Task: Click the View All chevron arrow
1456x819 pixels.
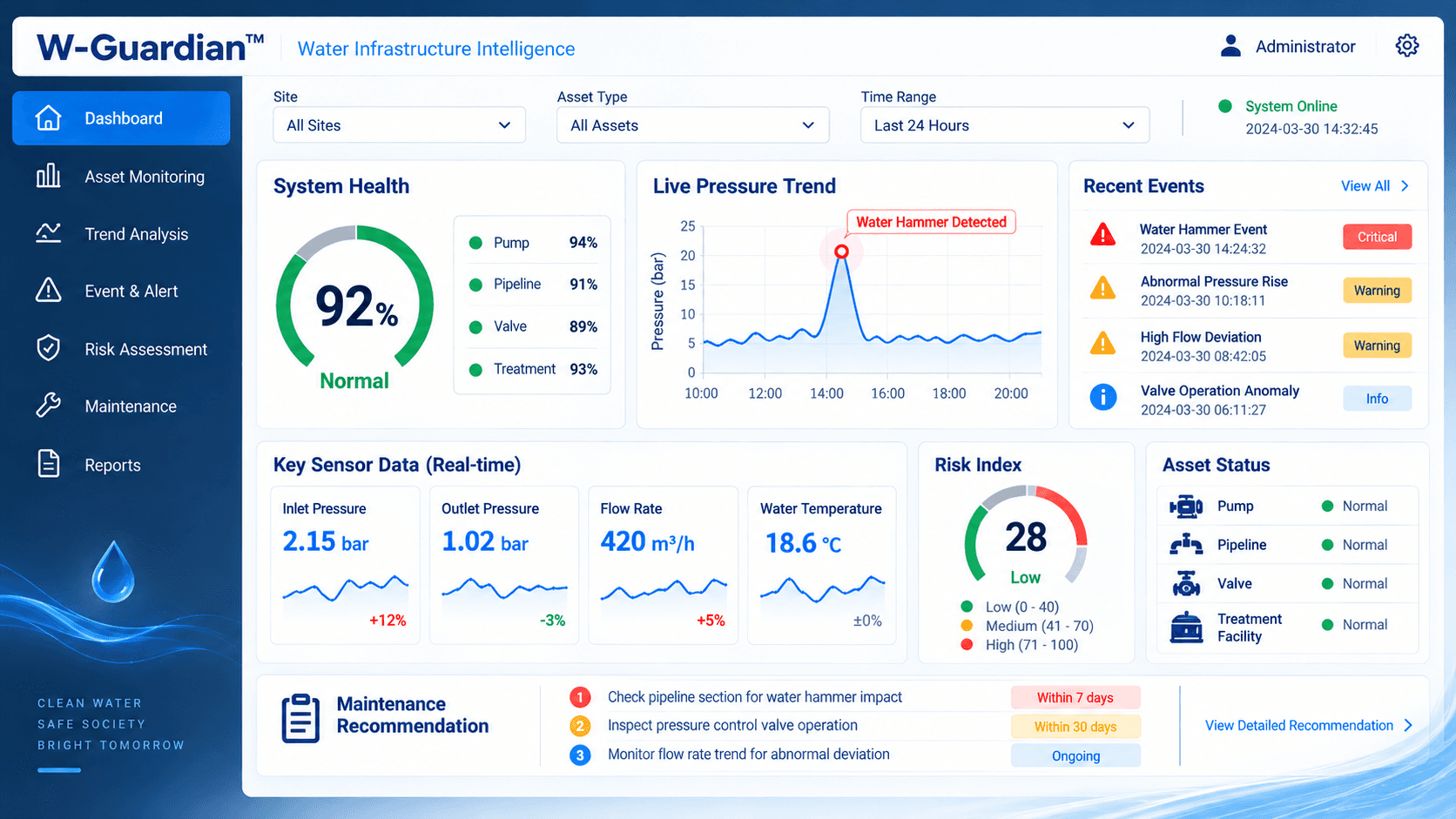Action: [x=1405, y=186]
